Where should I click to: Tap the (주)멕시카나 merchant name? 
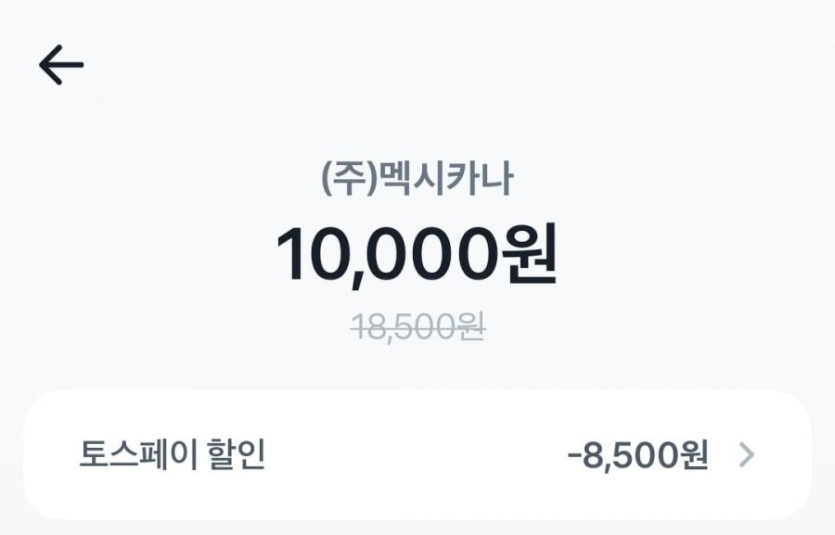tap(417, 180)
